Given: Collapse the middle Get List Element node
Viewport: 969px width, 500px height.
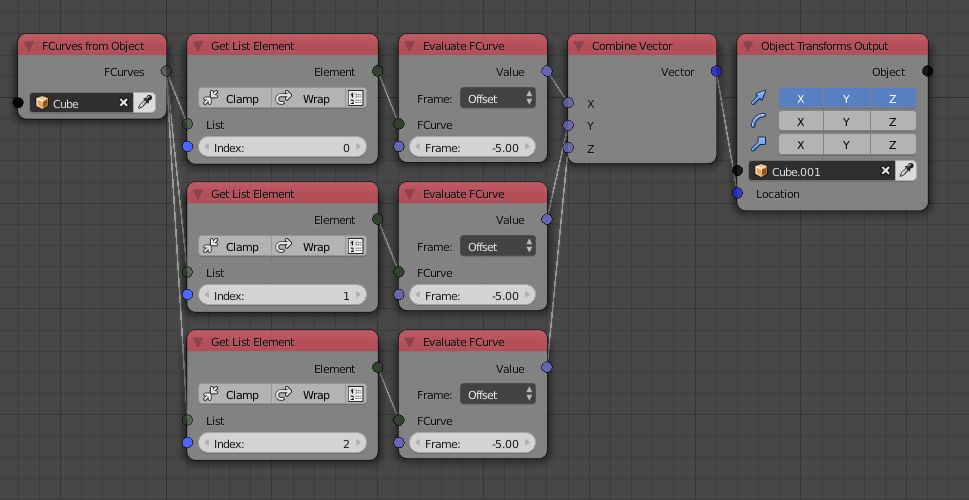Looking at the screenshot, I should pos(198,194).
